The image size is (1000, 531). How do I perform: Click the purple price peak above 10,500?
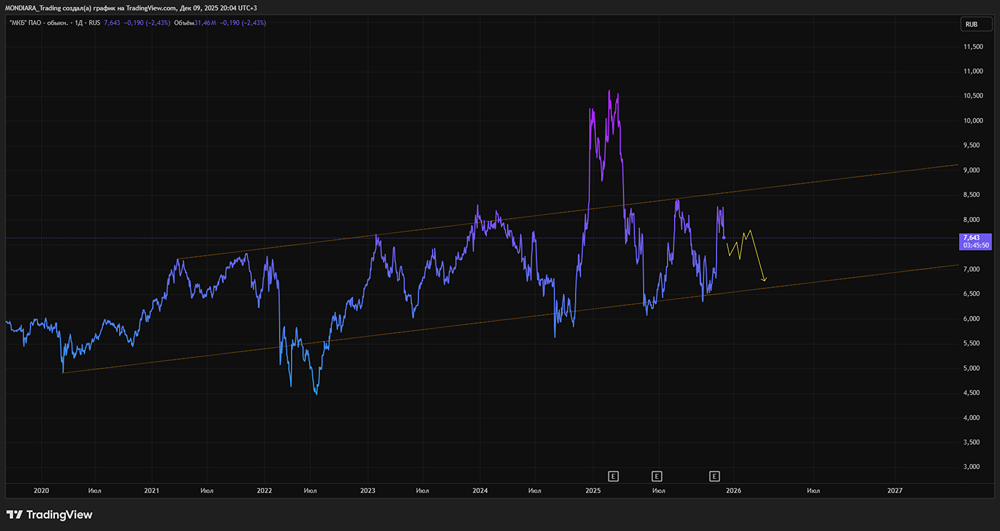610,92
